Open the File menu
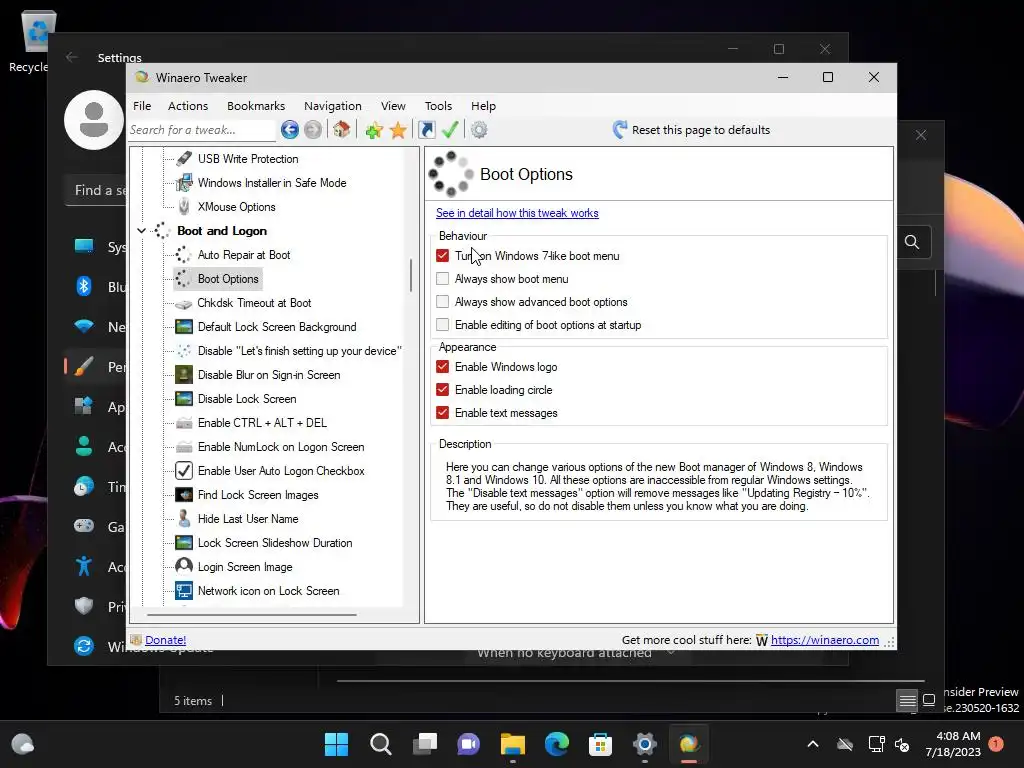 (142, 106)
